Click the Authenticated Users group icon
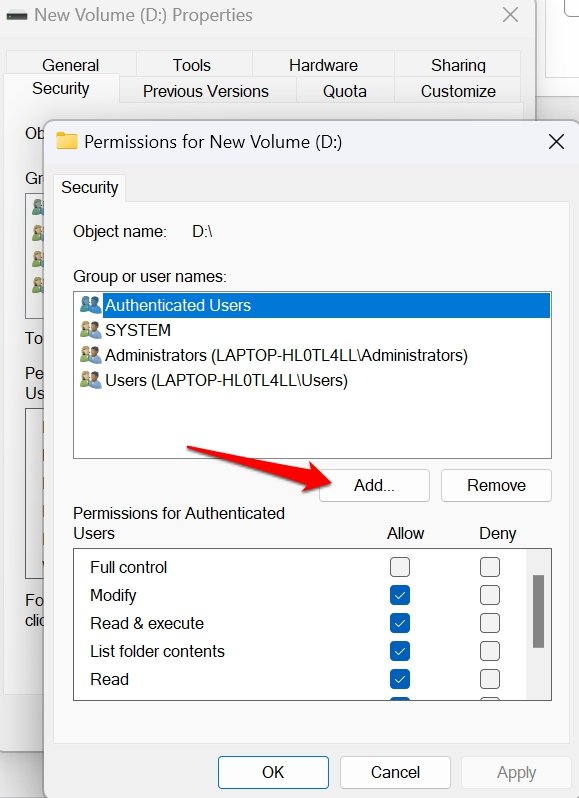 [x=91, y=305]
